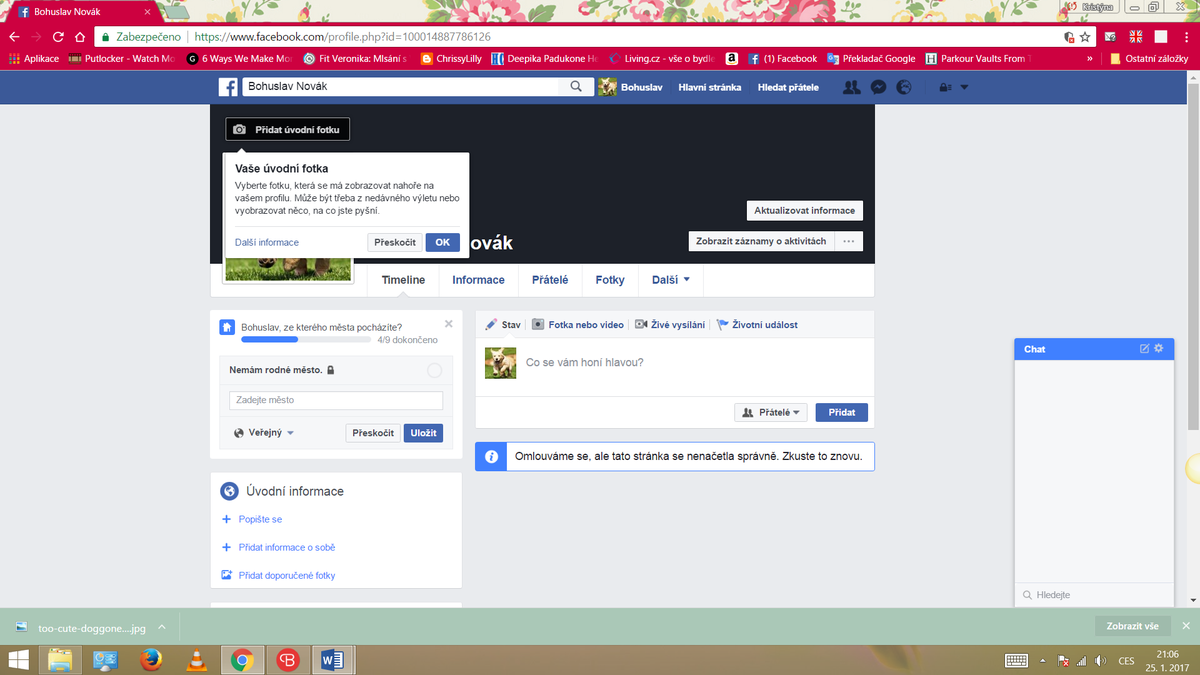Image resolution: width=1200 pixels, height=675 pixels.
Task: Select the 'Nemám rodné město' radio button
Action: pyautogui.click(x=434, y=370)
